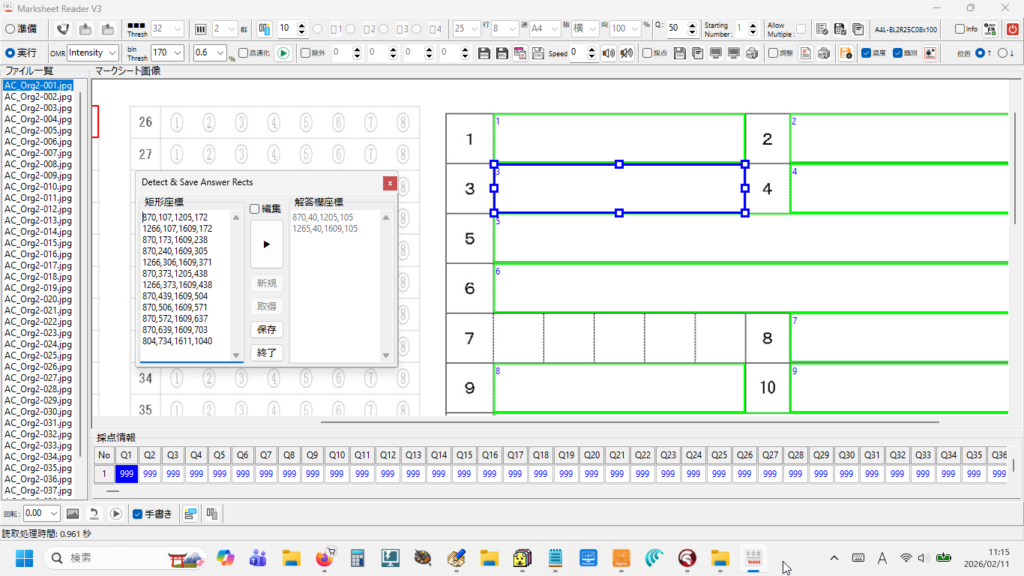Open the rotation 0.00 dropdown
The image size is (1024, 576).
coord(54,514)
